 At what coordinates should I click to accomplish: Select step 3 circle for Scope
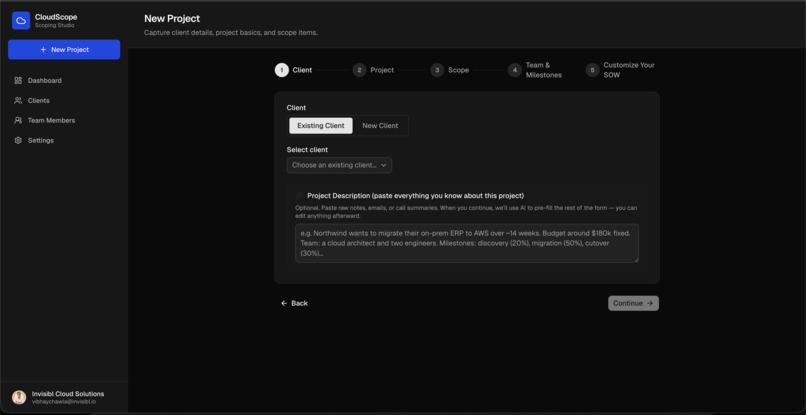point(437,70)
